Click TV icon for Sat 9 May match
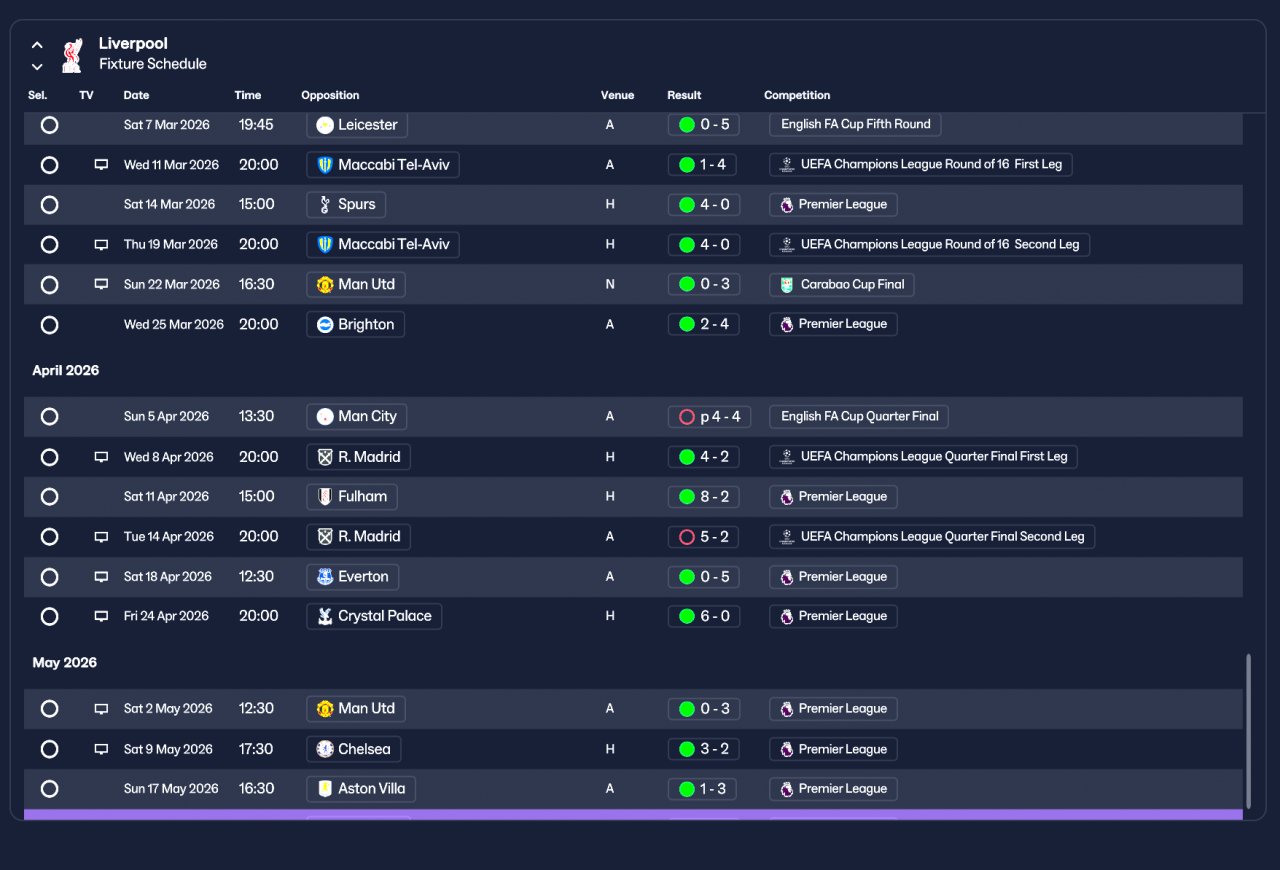The width and height of the screenshot is (1280, 870). (x=101, y=749)
